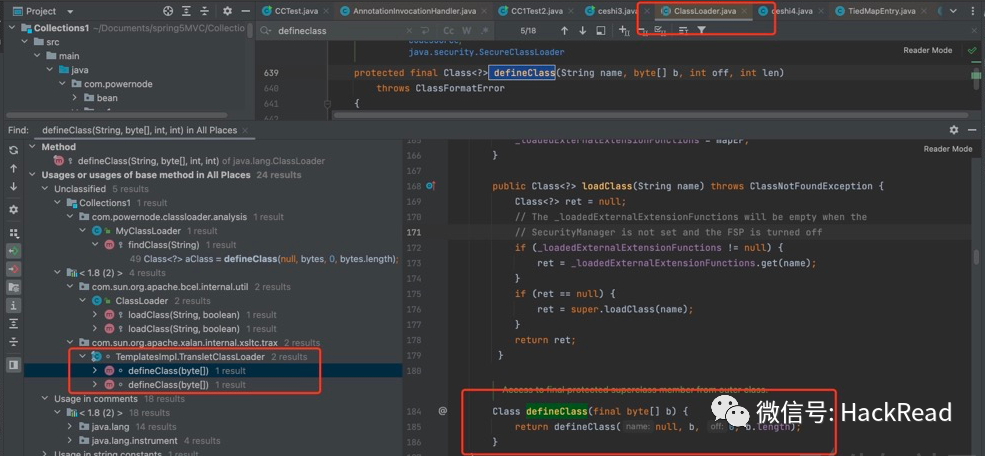Add selection for next occurrence icon
The image size is (985, 456).
[x=624, y=31]
